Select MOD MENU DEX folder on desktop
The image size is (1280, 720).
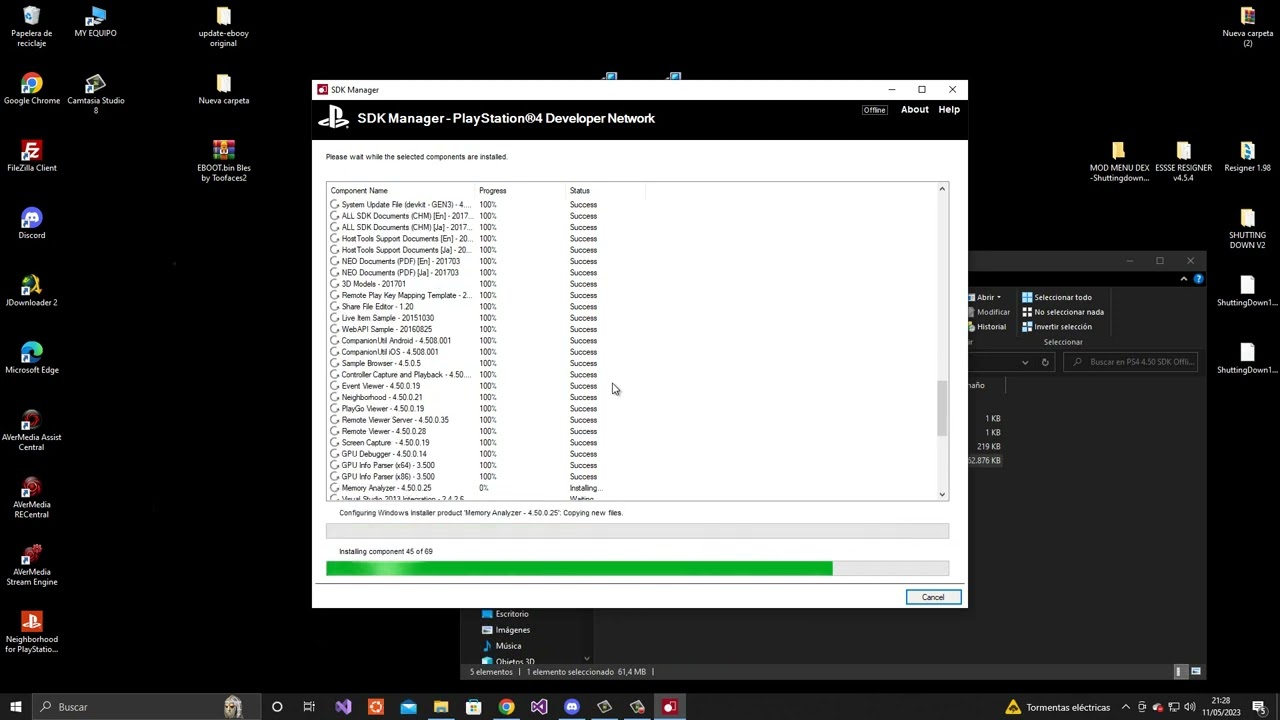tap(1119, 161)
